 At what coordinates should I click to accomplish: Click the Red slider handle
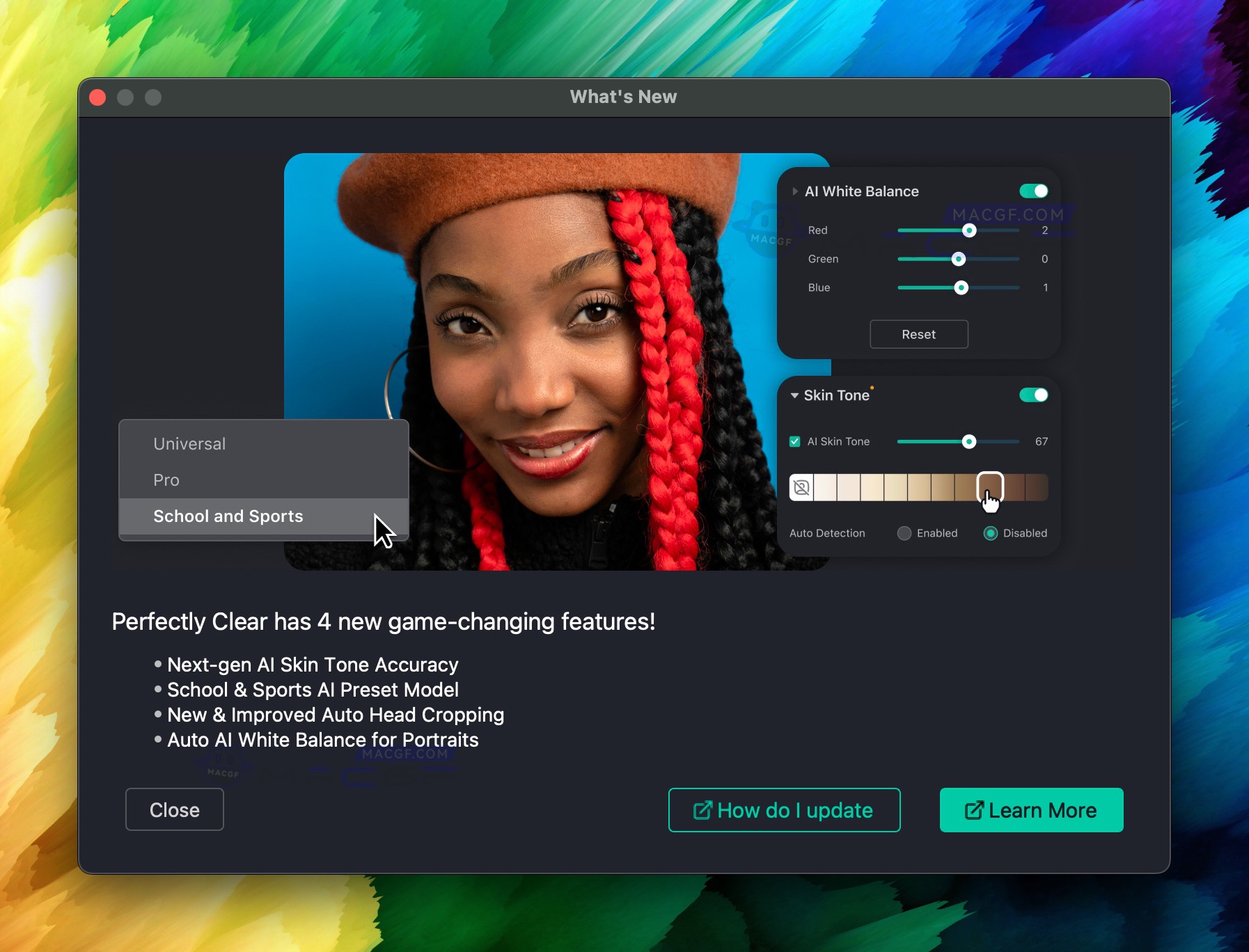(969, 230)
